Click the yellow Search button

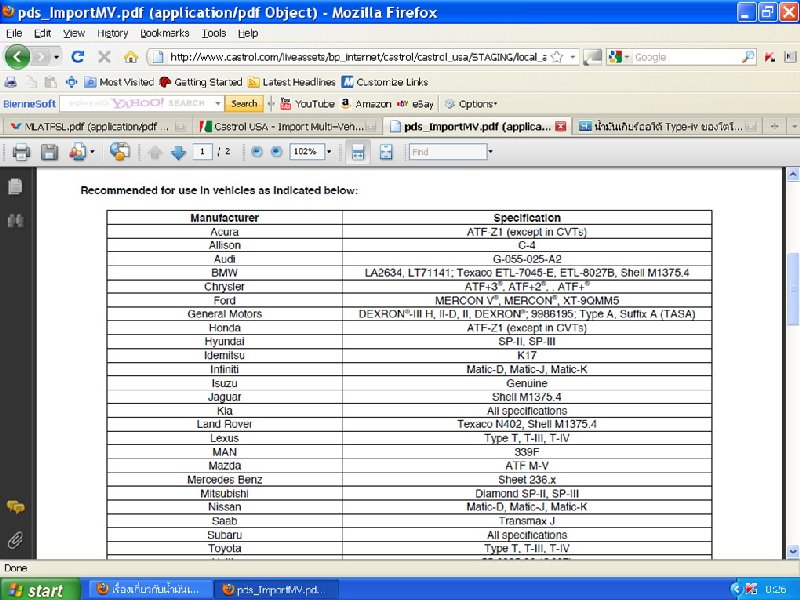pyautogui.click(x=244, y=104)
